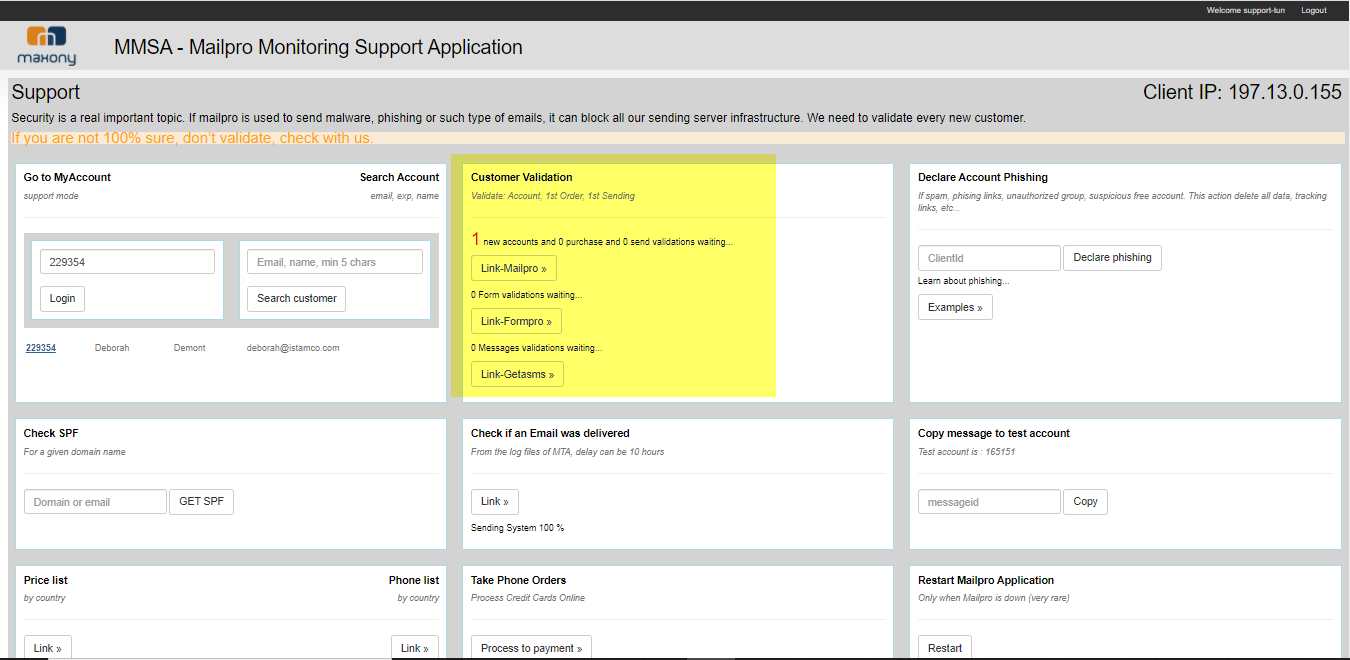Click the GET SPF button

click(201, 502)
